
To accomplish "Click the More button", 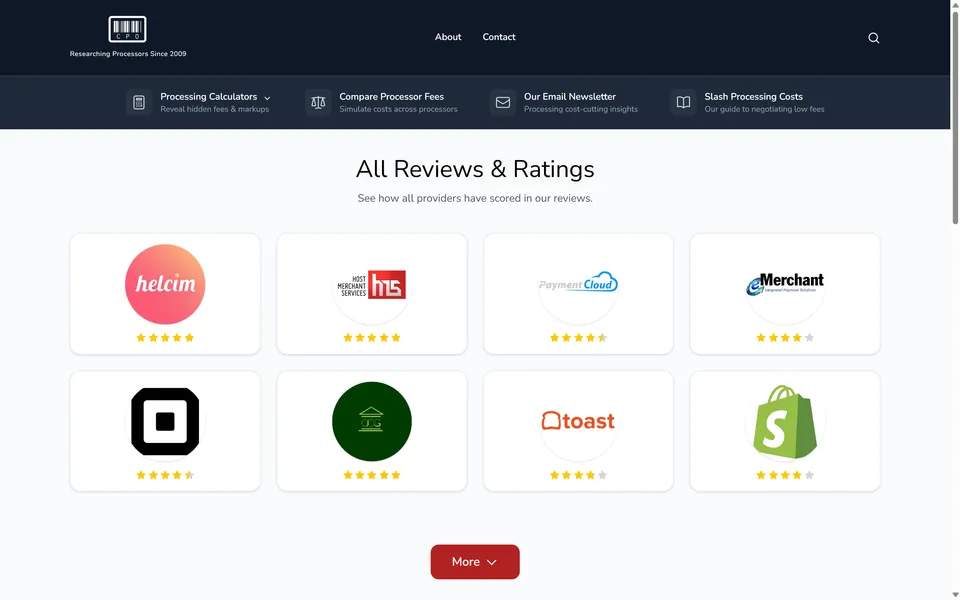I will click(x=475, y=561).
